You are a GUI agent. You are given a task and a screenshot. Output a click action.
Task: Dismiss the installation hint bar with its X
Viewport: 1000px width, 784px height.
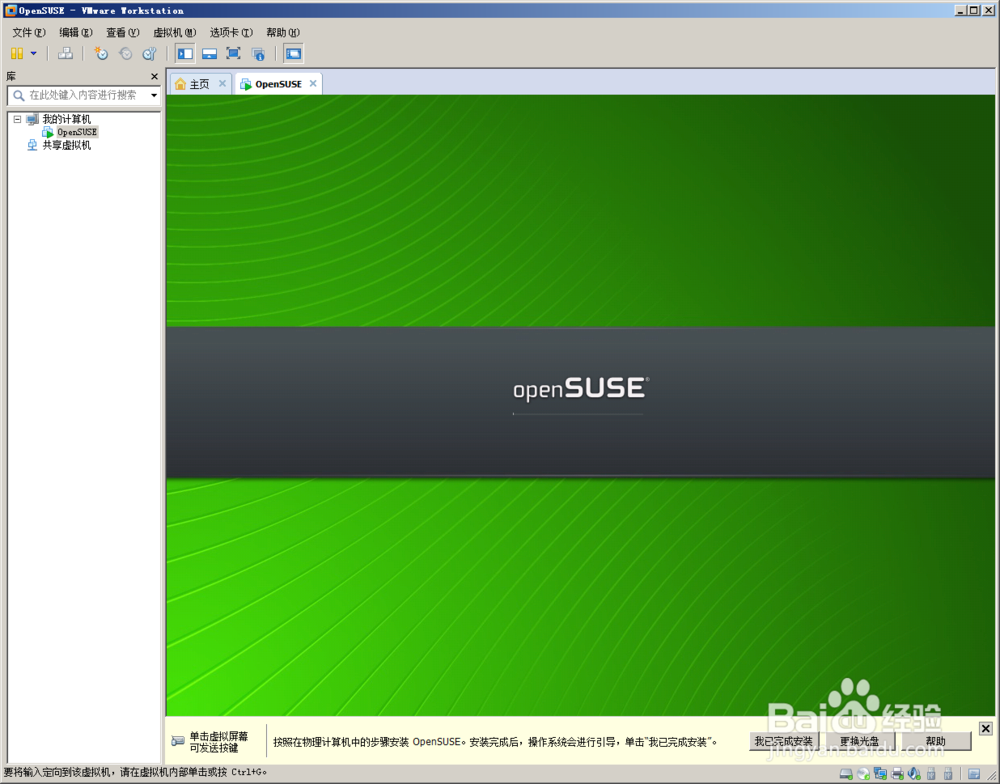[x=985, y=729]
